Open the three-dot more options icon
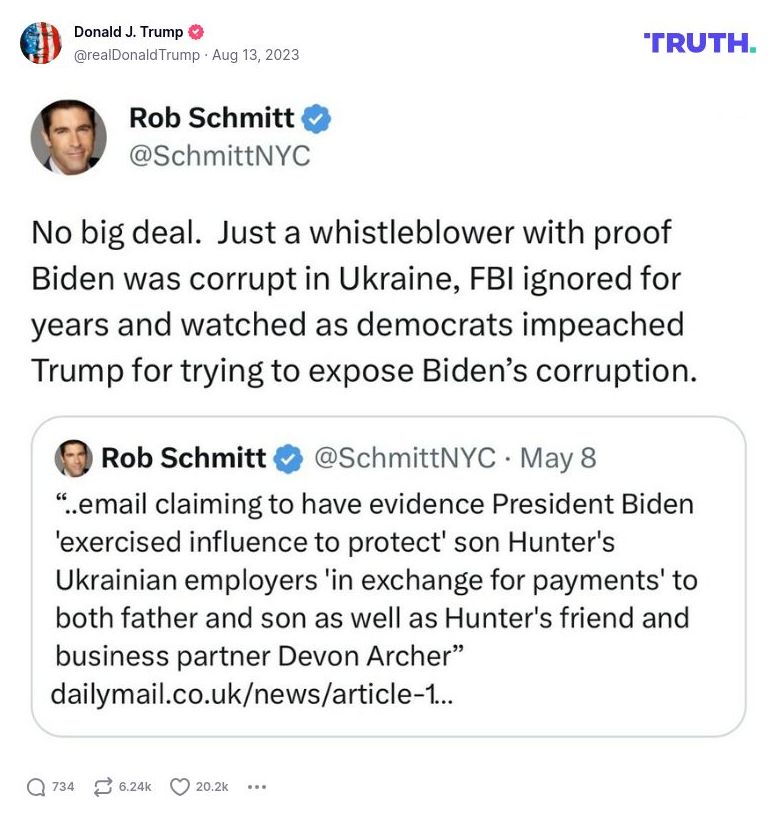This screenshot has width=777, height=817. point(258,787)
